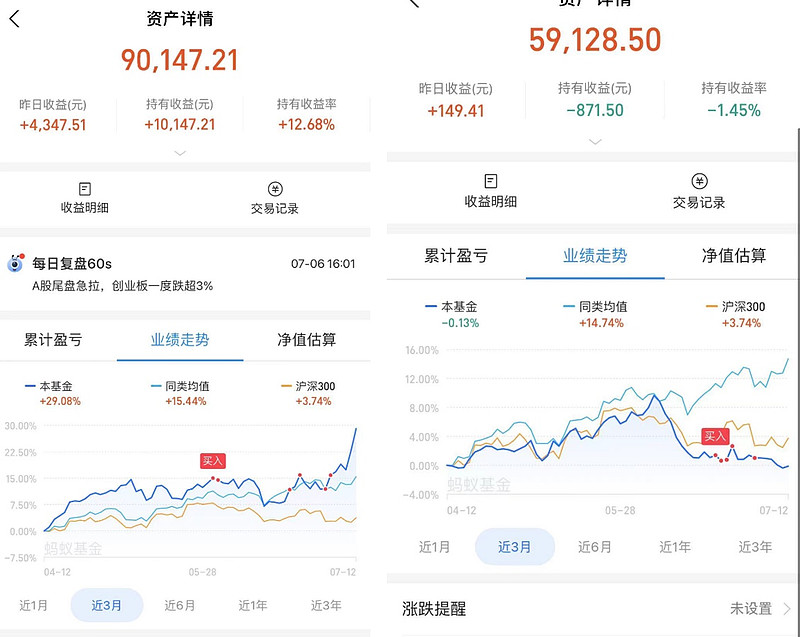Open 涨跌提醒 setting chevron
The height and width of the screenshot is (637, 800).
click(787, 608)
